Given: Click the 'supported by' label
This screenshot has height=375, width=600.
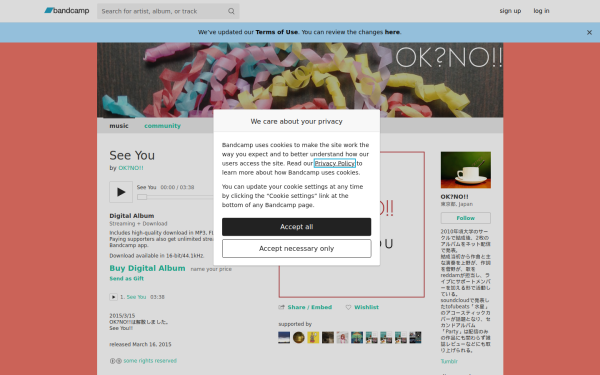Looking at the screenshot, I should [x=295, y=324].
